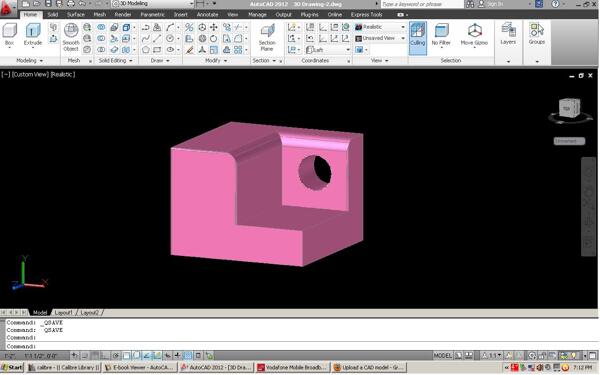The image size is (600, 375).
Task: Click the No Filter selection icon
Action: pos(441,34)
